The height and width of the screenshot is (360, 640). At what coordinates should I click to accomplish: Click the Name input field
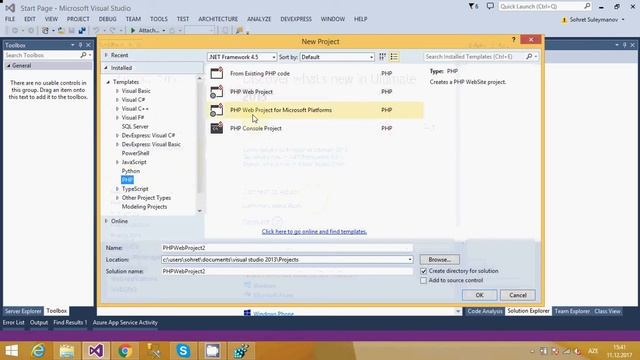[287, 248]
